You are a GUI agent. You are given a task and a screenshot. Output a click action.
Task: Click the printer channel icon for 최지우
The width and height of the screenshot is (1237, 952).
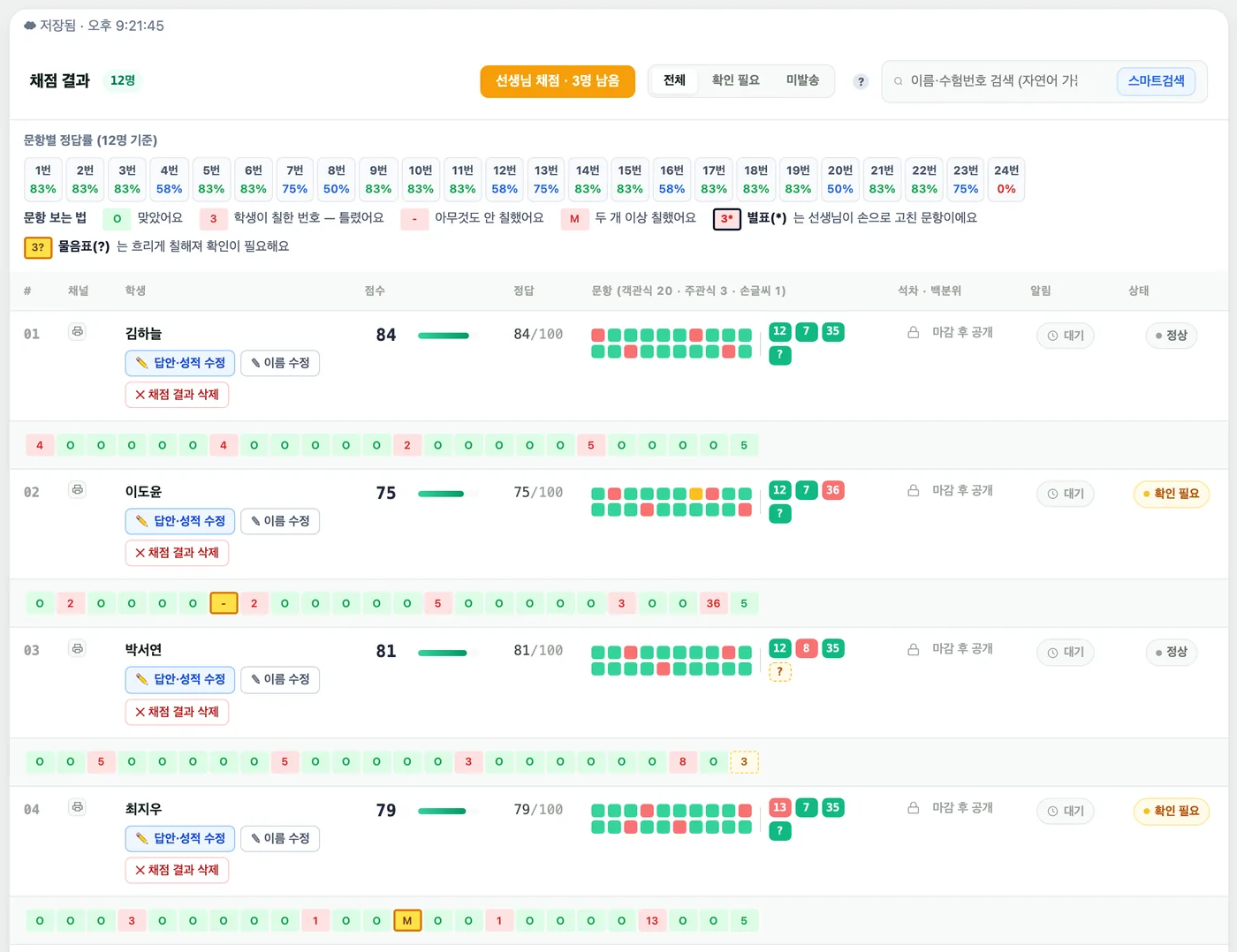pyautogui.click(x=78, y=806)
